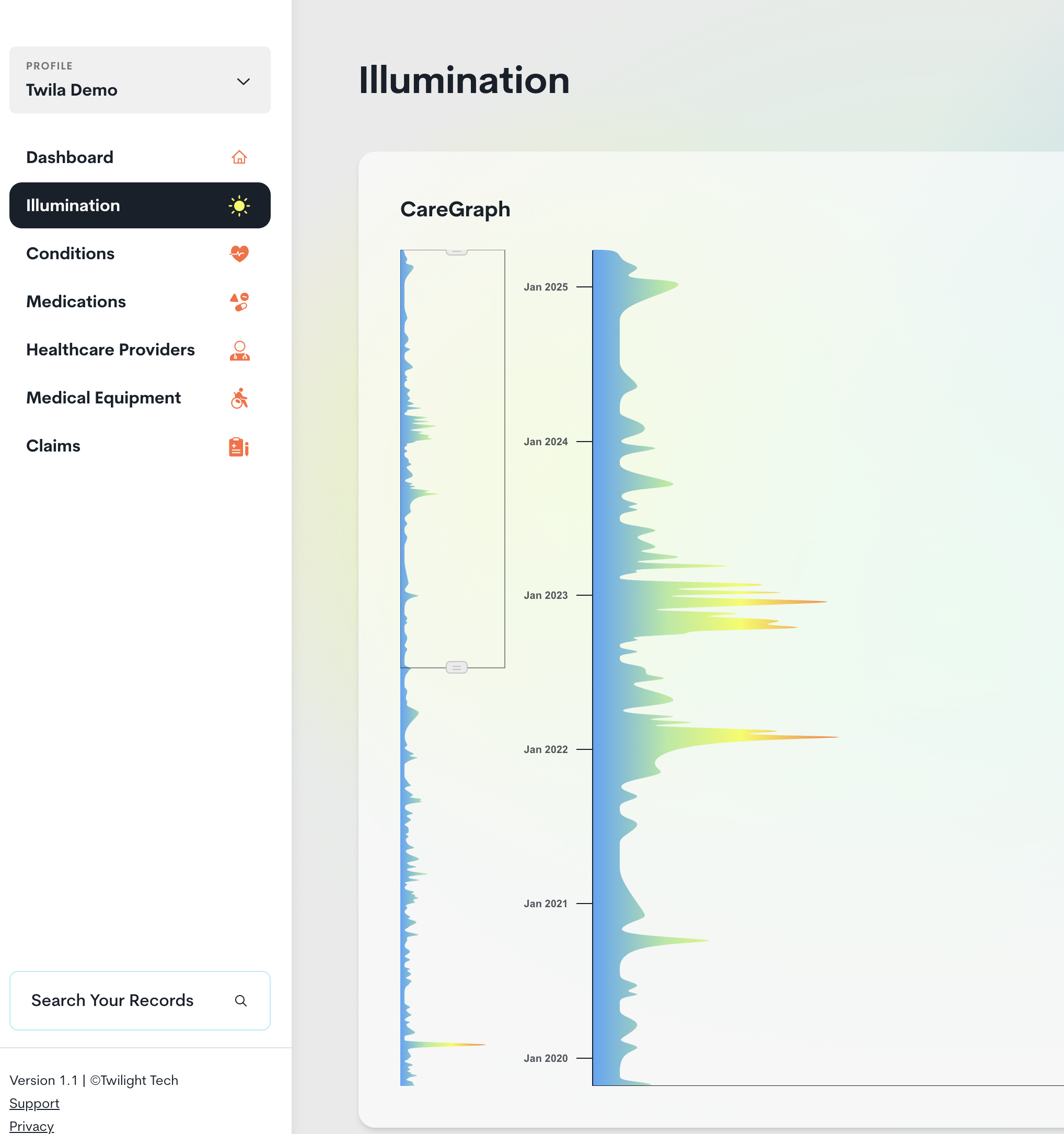Screen dimensions: 1064x1134
Task: Click the Jan 2022 timeline marker
Action: (x=546, y=749)
